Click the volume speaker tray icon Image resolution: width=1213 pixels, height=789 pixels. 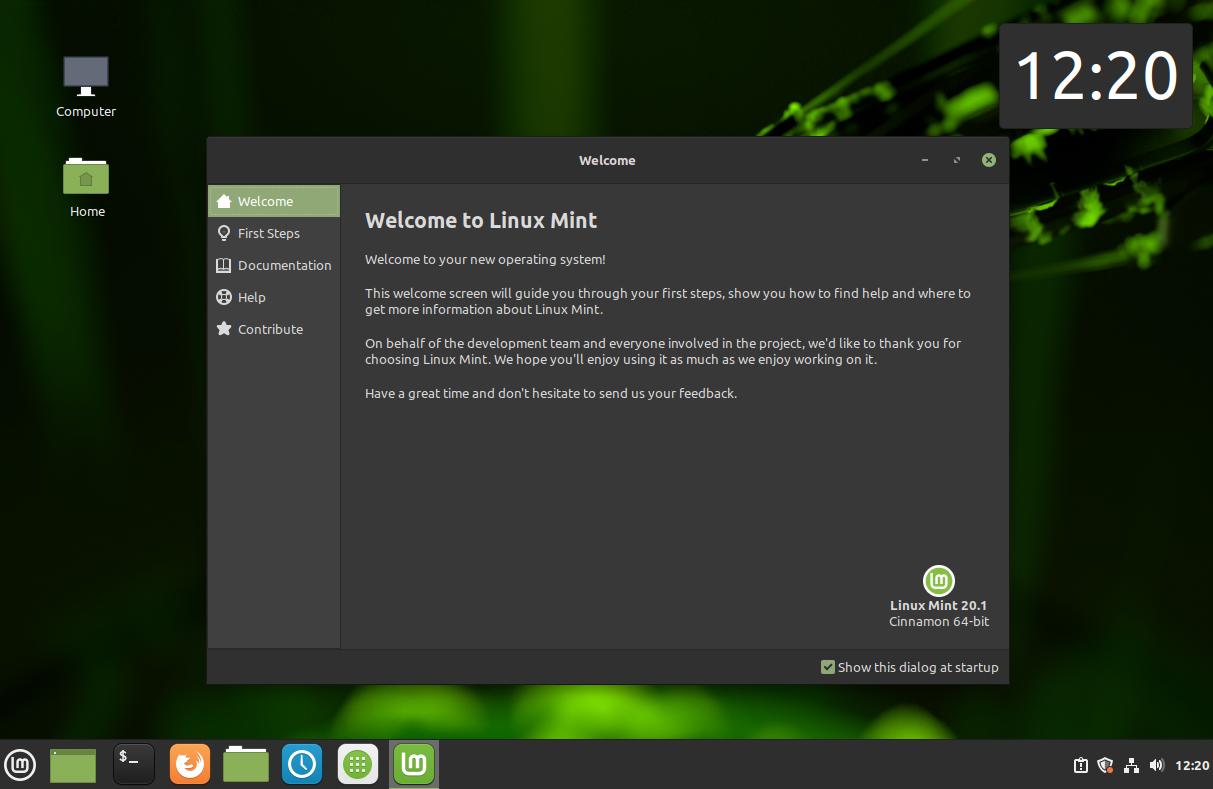[1157, 765]
